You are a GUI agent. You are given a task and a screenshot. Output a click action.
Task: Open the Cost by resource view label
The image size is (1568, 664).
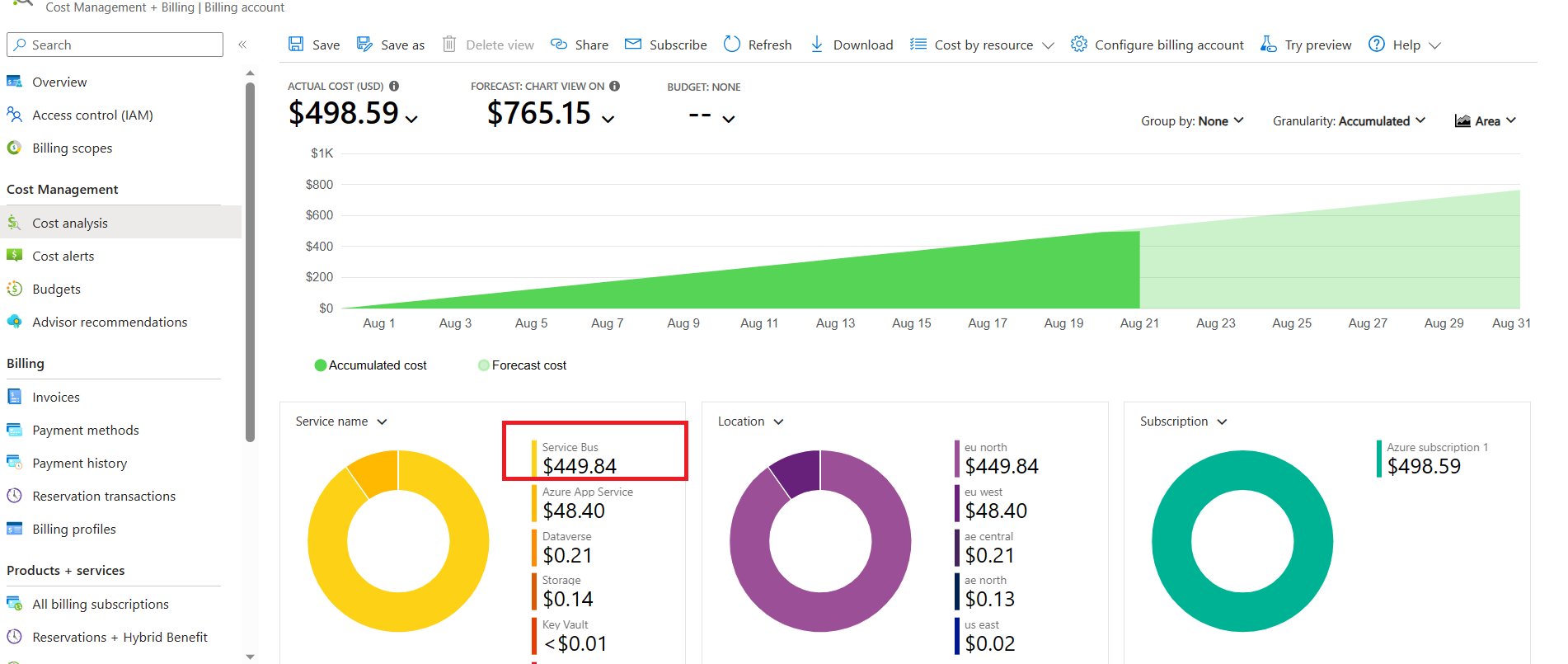pyautogui.click(x=984, y=45)
